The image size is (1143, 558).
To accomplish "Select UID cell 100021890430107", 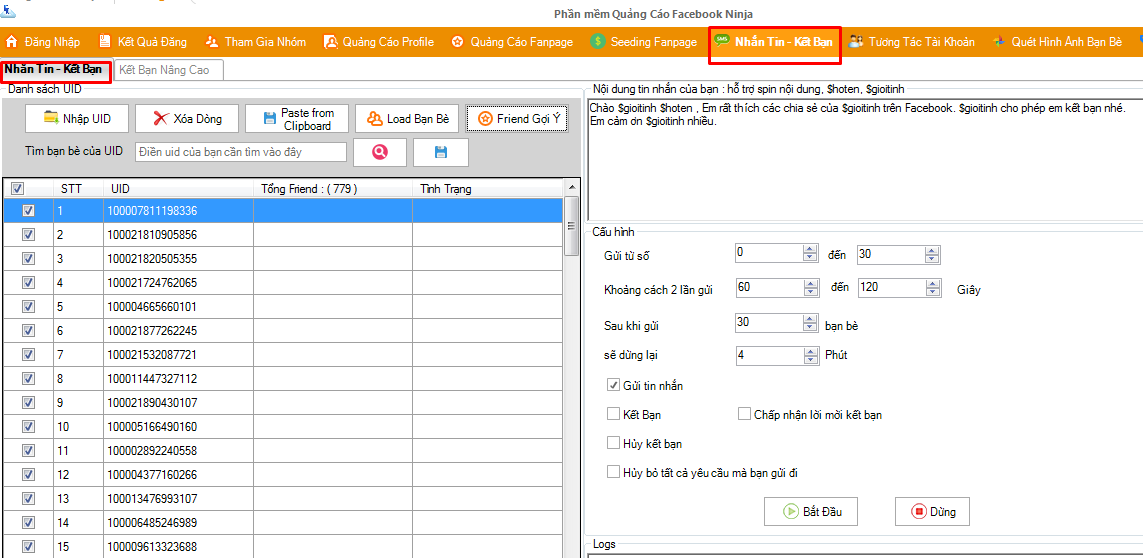I will (179, 403).
